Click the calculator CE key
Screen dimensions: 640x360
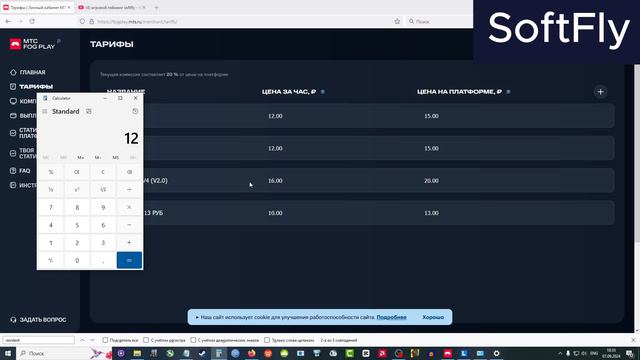point(77,172)
